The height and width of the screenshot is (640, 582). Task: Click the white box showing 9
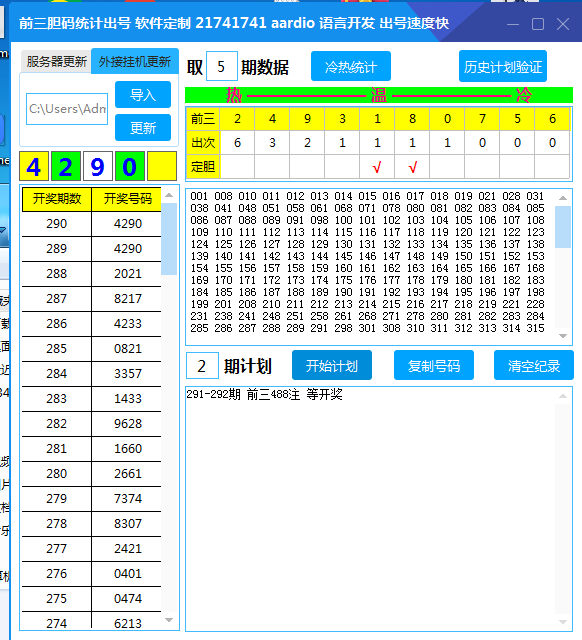[98, 166]
